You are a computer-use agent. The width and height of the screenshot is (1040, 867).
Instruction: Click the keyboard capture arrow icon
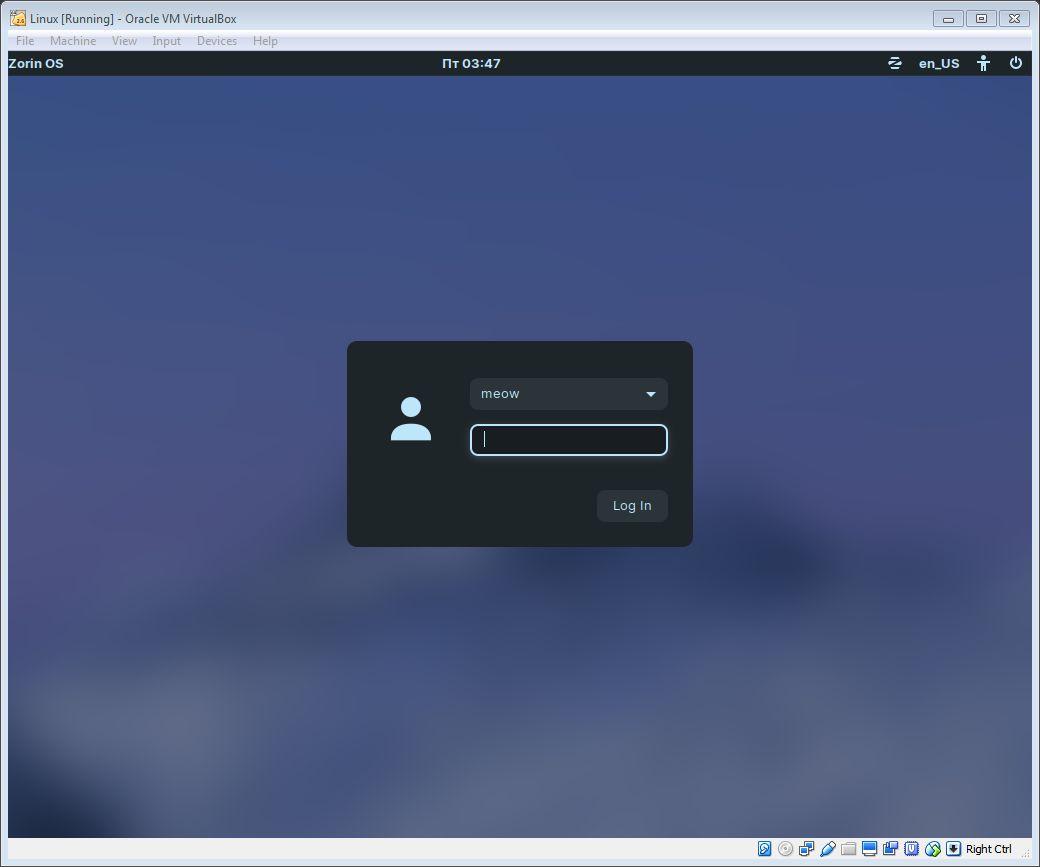(953, 849)
